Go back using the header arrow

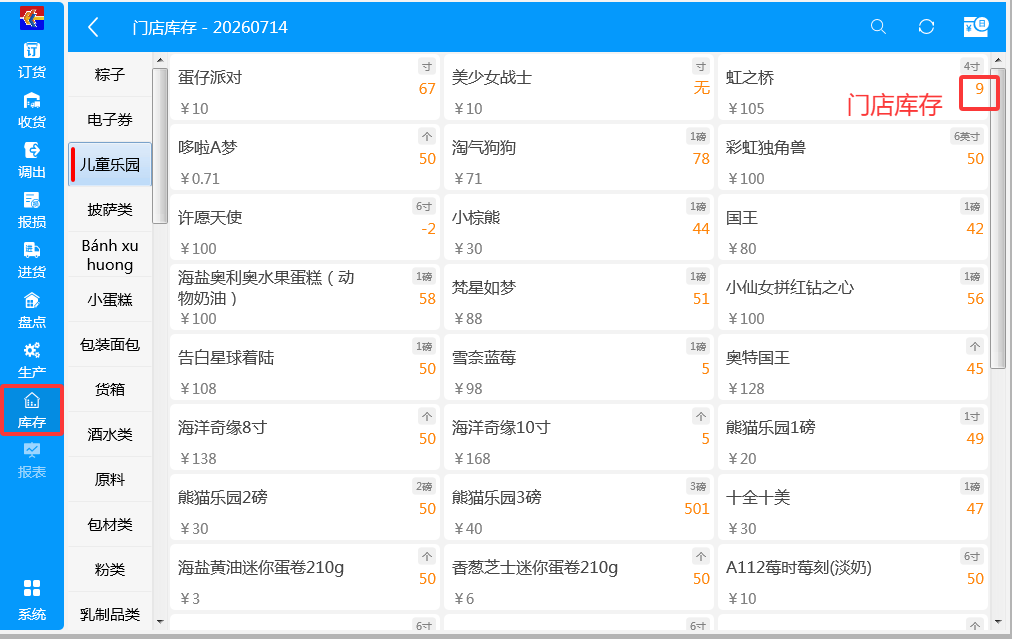coord(94,27)
